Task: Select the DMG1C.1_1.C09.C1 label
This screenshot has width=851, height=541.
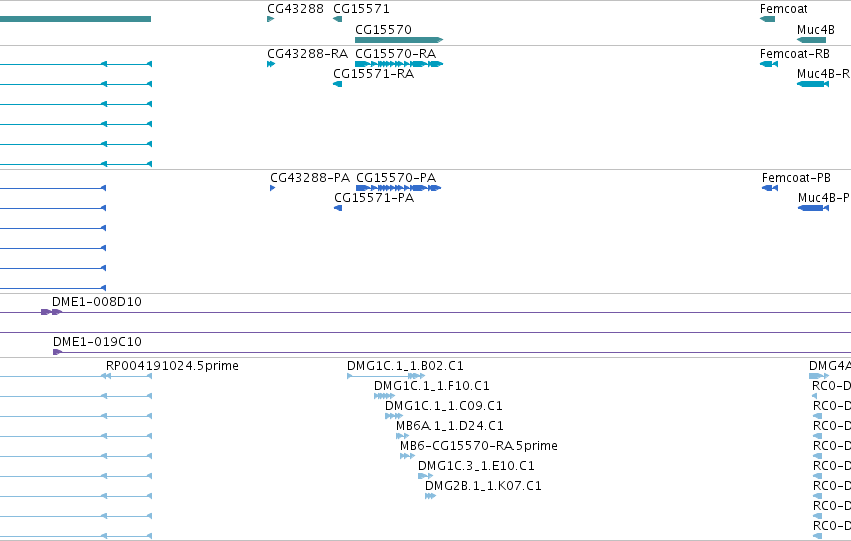Action: (x=444, y=406)
